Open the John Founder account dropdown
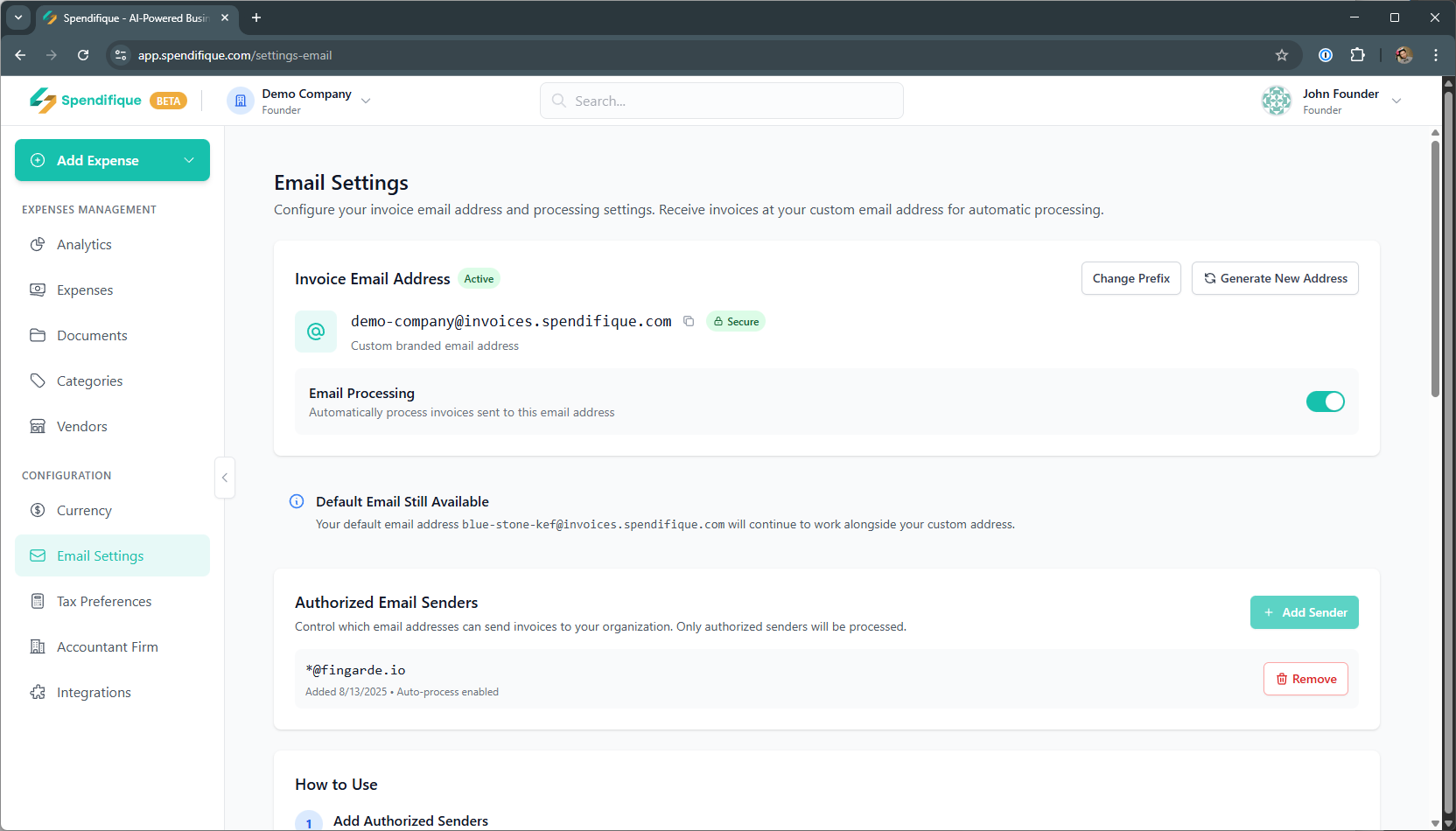The image size is (1456, 831). click(1396, 101)
